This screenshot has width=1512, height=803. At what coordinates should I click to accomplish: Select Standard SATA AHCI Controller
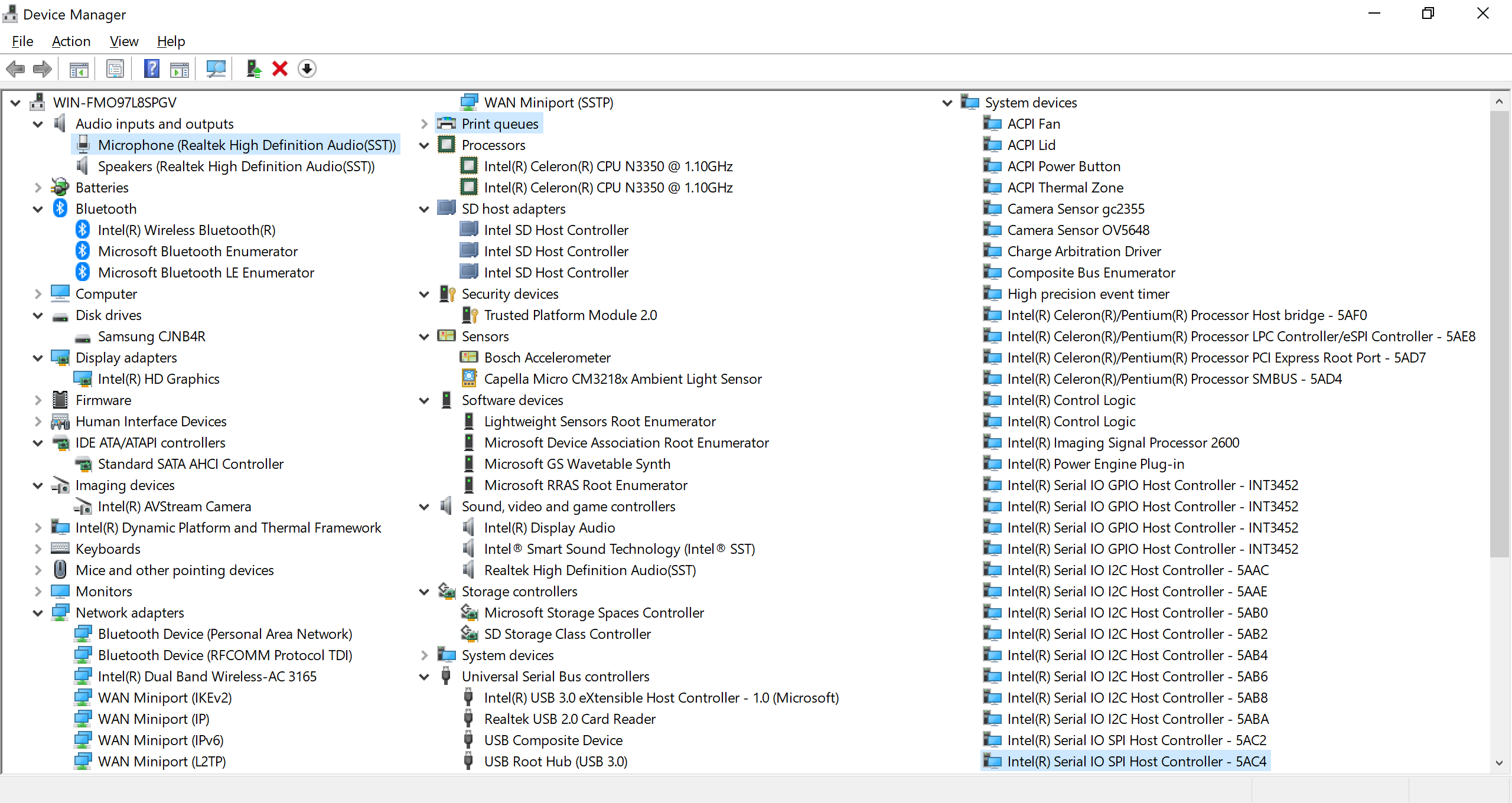(190, 463)
